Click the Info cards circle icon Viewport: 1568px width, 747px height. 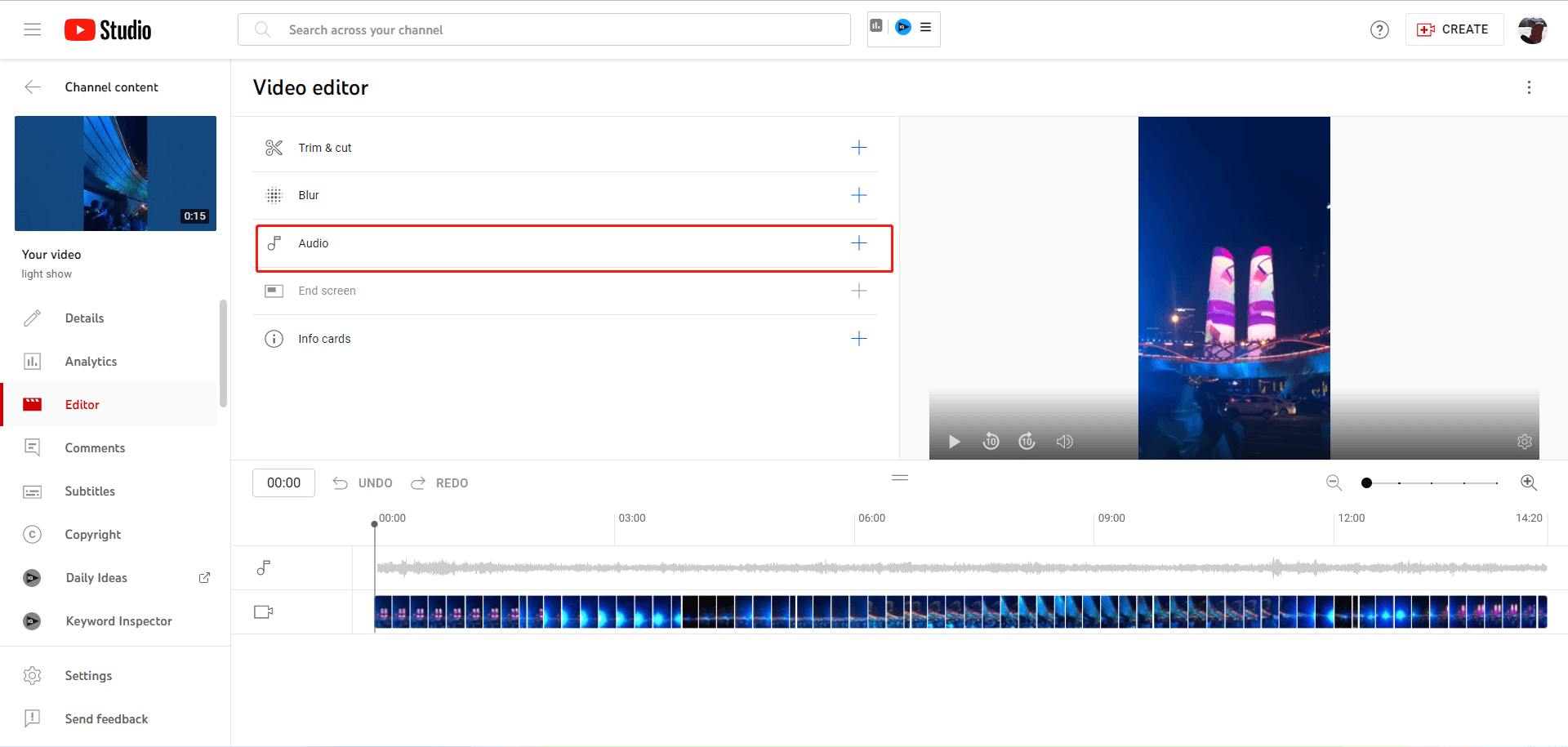[274, 339]
